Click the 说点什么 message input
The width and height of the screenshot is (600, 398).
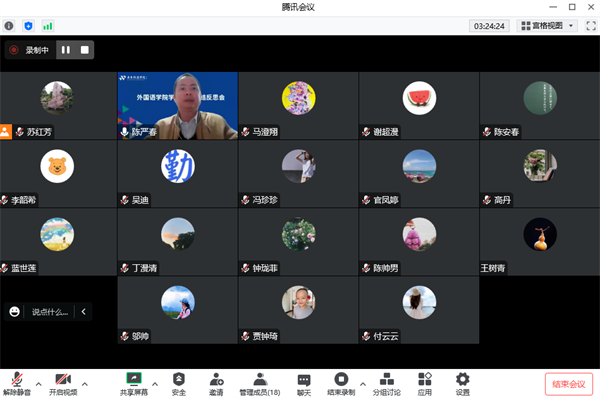pos(50,312)
